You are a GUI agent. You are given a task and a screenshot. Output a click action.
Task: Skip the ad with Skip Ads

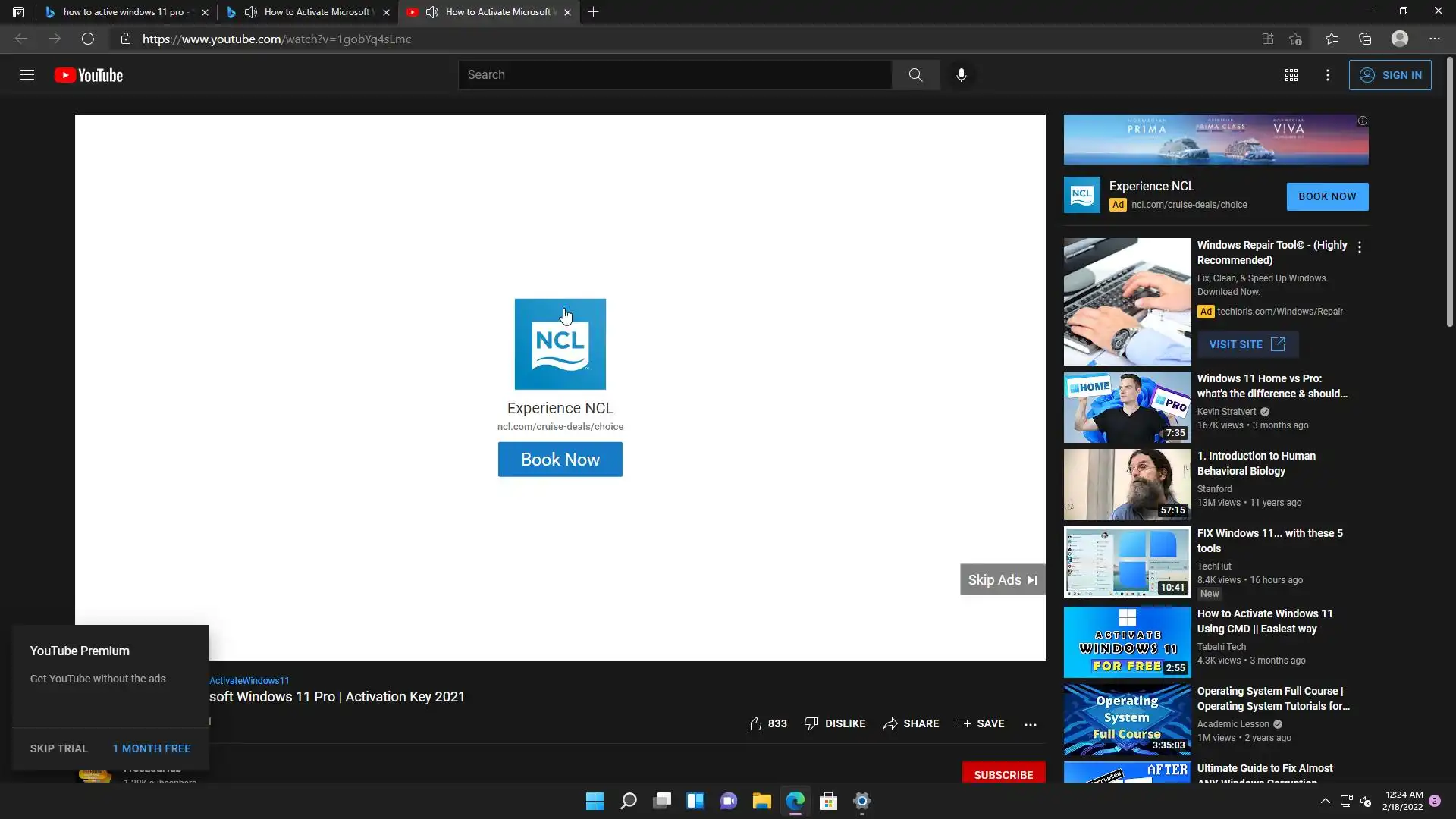[1002, 579]
